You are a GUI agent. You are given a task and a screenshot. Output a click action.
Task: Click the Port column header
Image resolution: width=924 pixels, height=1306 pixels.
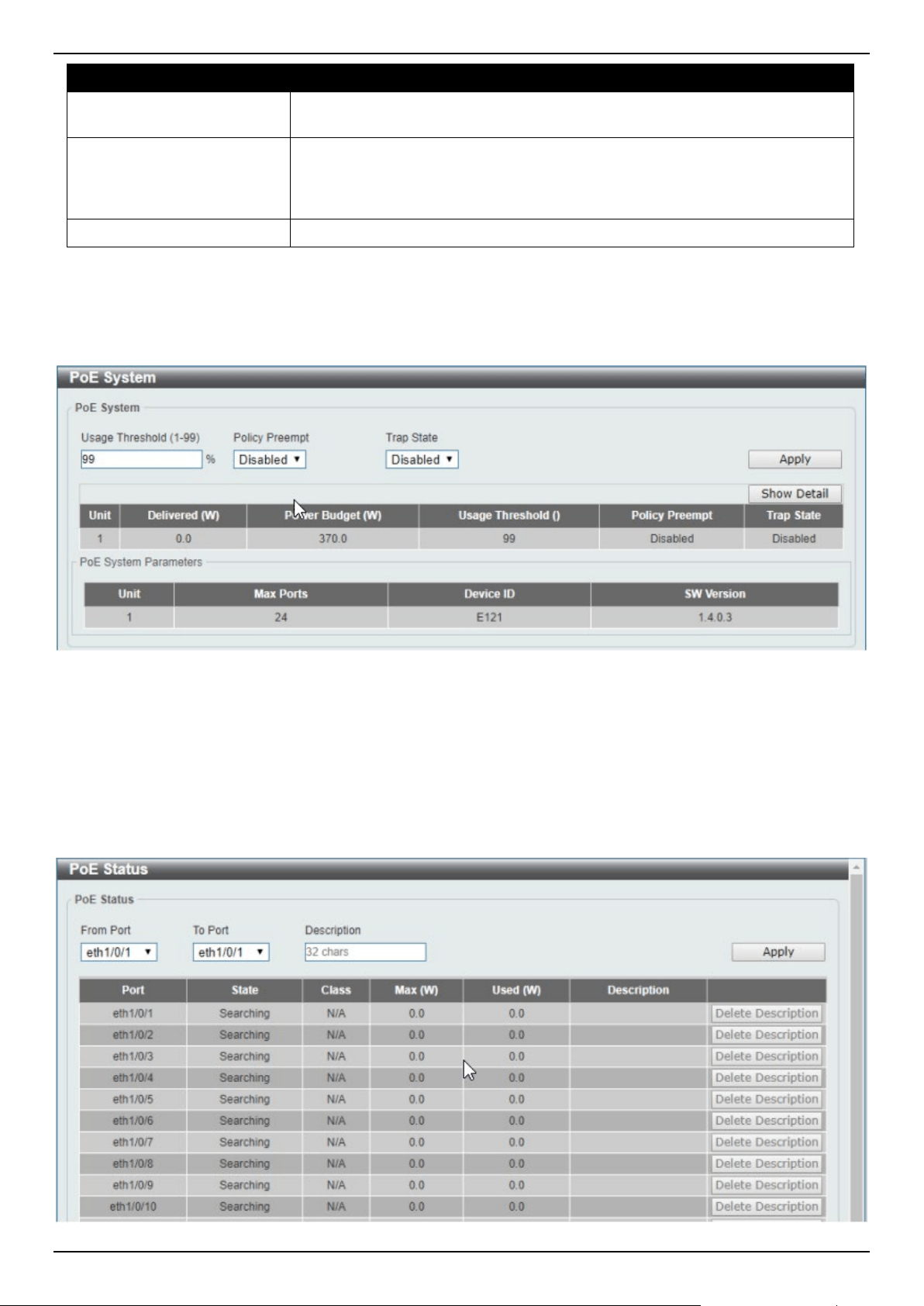(x=133, y=990)
